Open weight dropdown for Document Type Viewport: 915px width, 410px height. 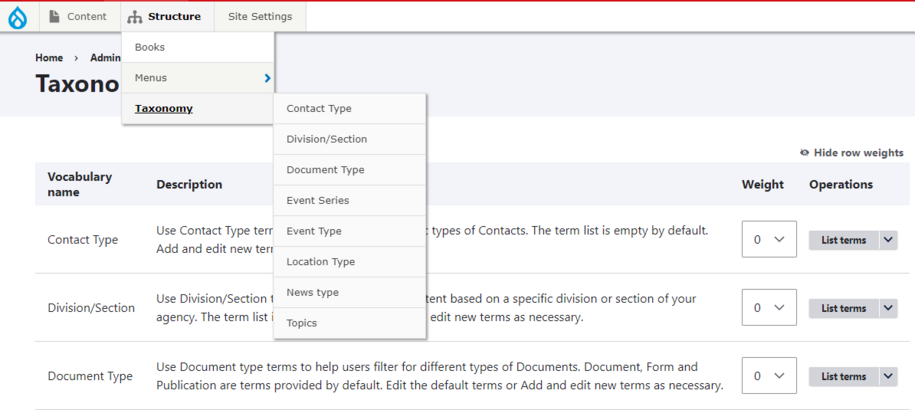pyautogui.click(x=768, y=376)
